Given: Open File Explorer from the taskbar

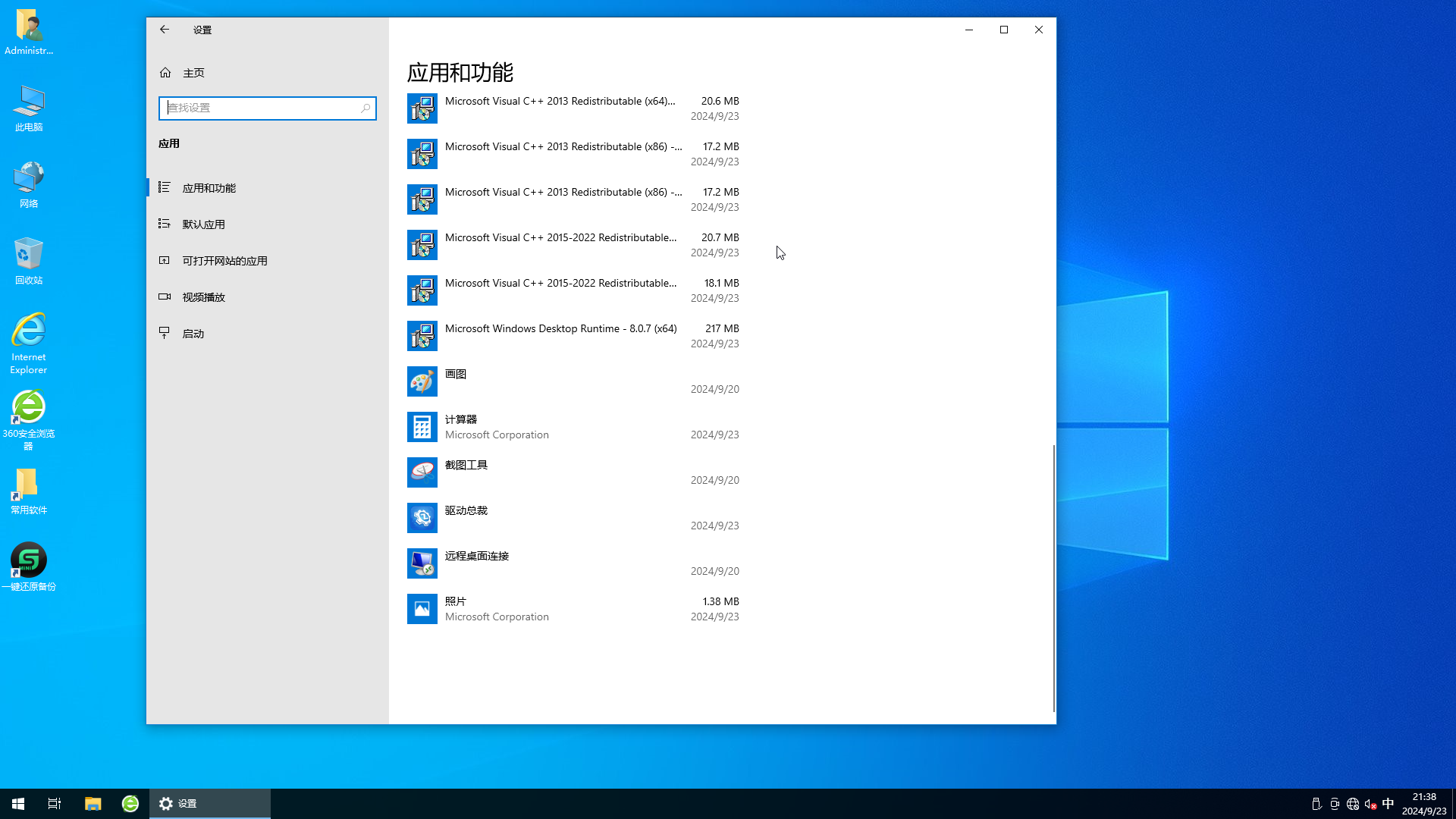Looking at the screenshot, I should (x=93, y=804).
